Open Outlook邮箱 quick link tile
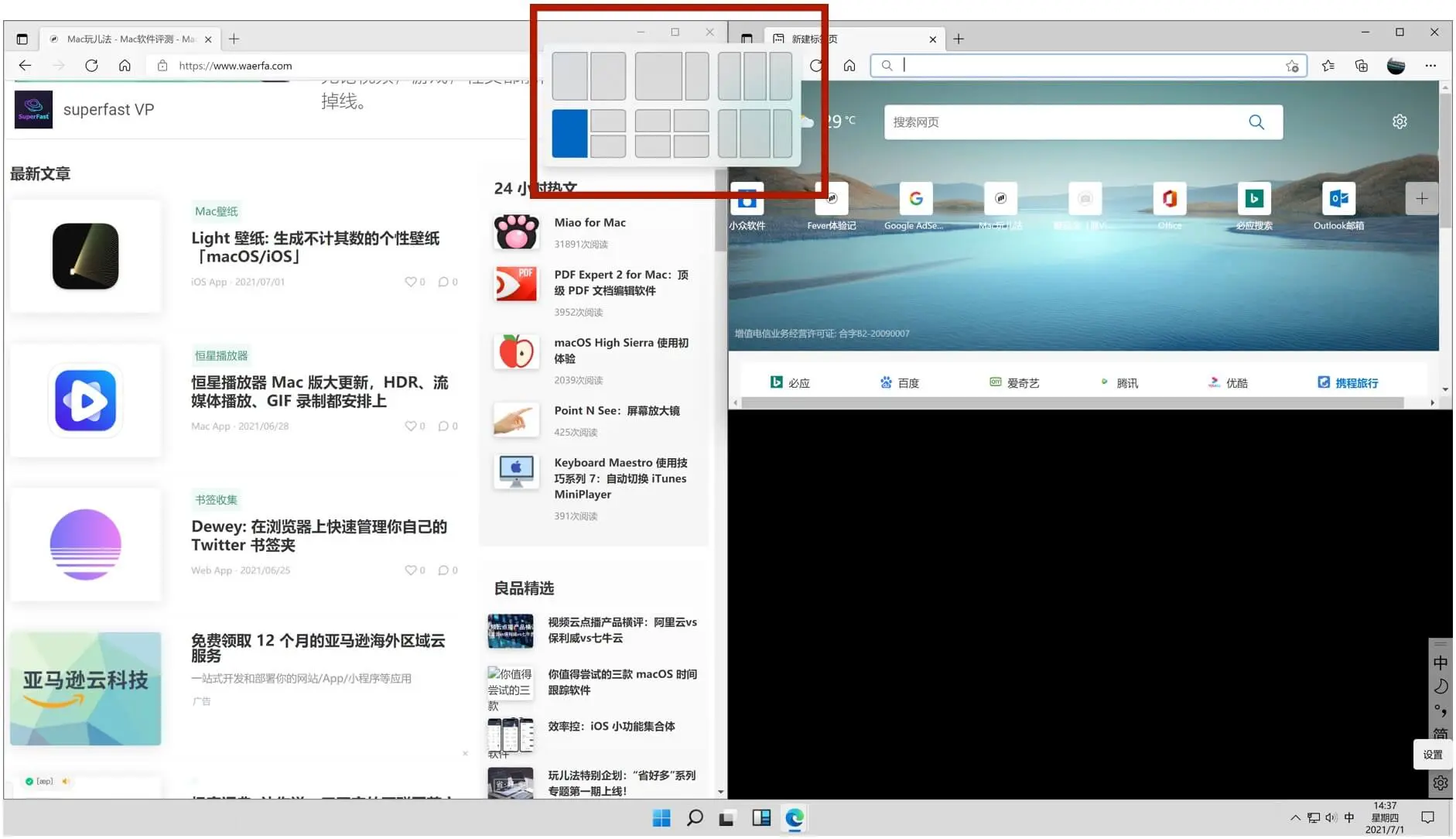1456x839 pixels. [1338, 207]
